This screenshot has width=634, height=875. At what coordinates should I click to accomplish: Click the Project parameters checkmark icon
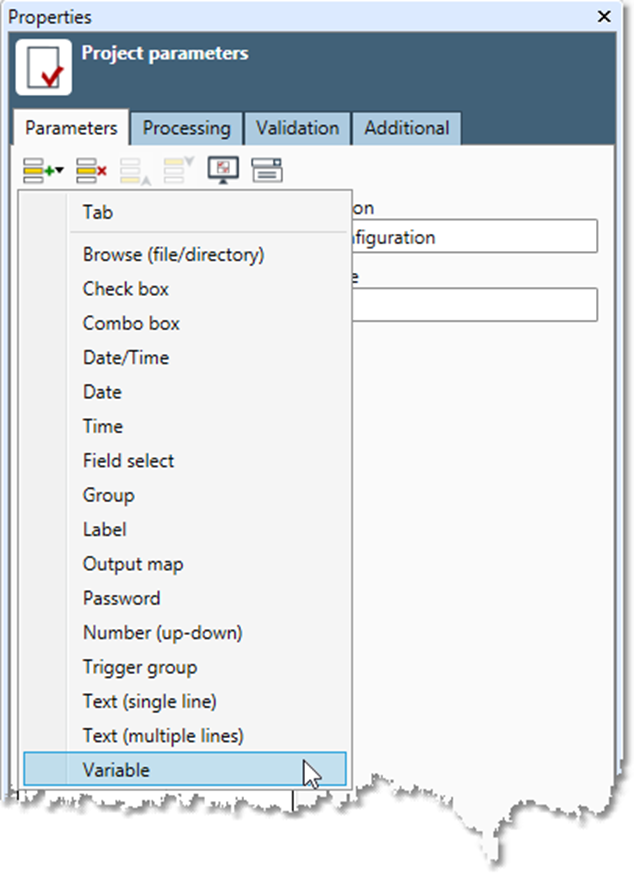(44, 69)
